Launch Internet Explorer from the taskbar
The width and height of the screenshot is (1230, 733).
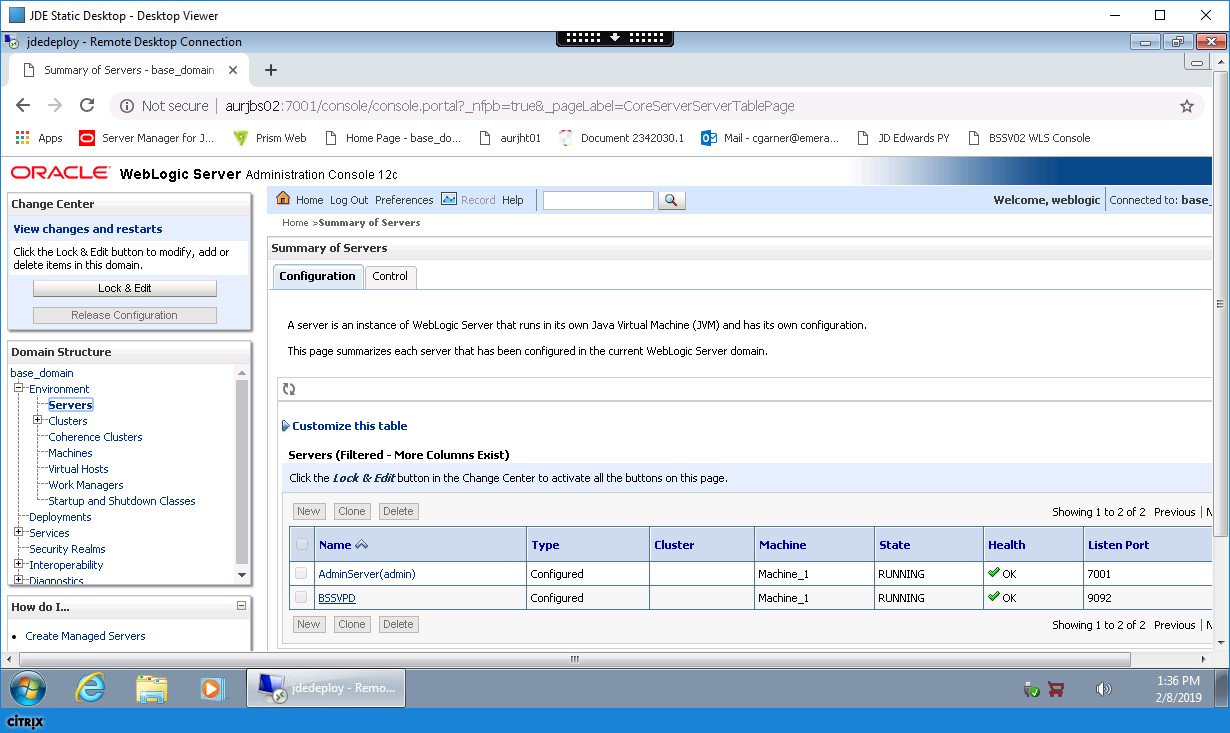(90, 688)
